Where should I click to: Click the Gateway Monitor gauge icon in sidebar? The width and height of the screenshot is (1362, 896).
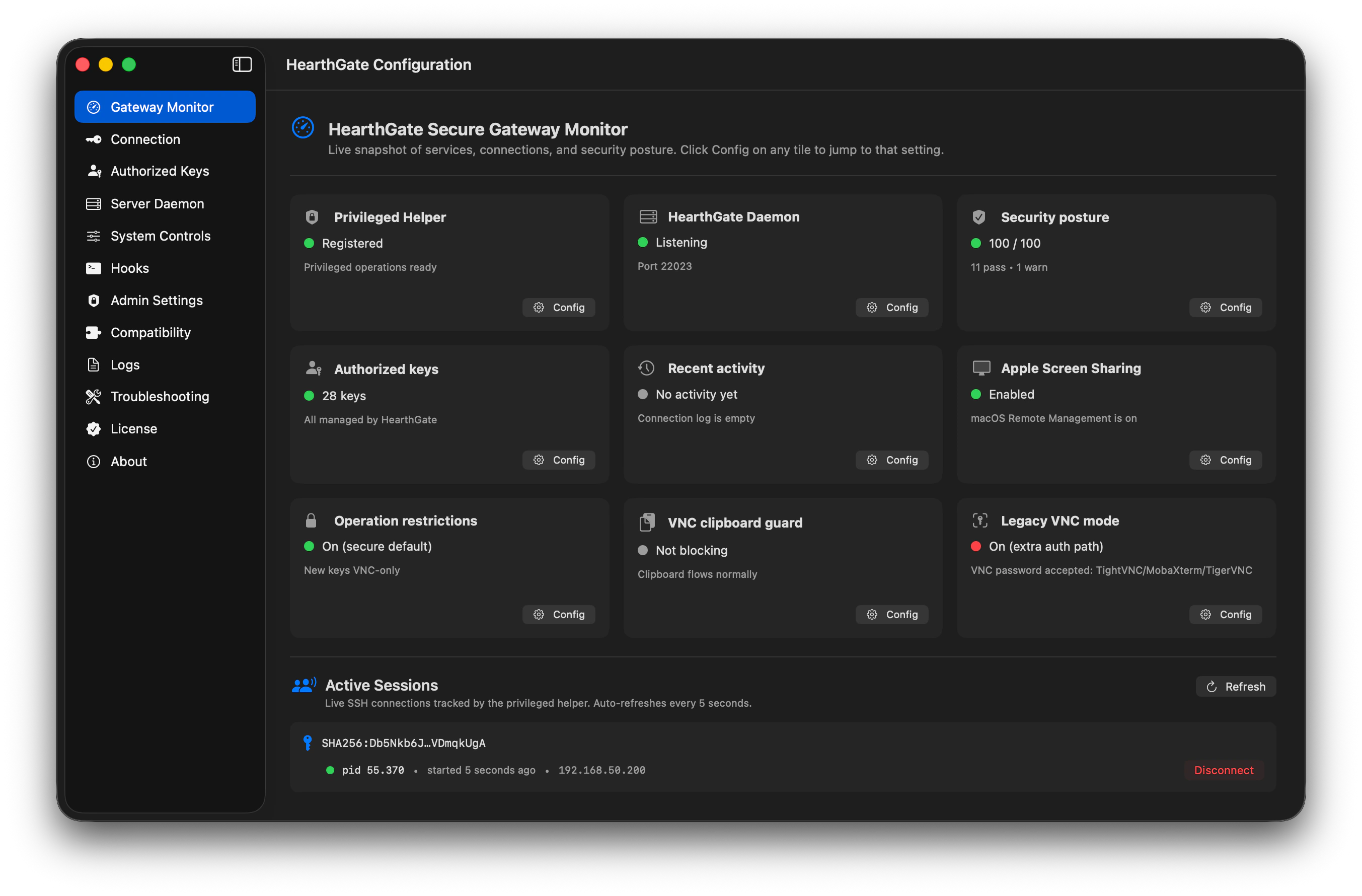(x=93, y=107)
